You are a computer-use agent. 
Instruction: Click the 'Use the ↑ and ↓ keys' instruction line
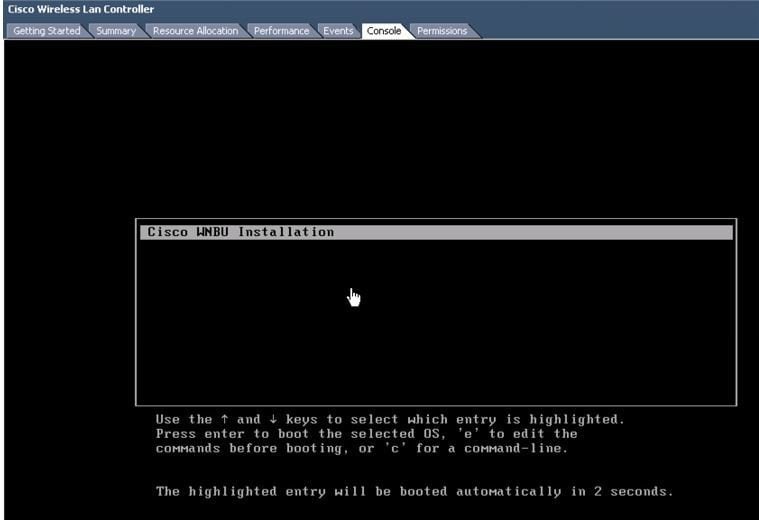point(390,419)
